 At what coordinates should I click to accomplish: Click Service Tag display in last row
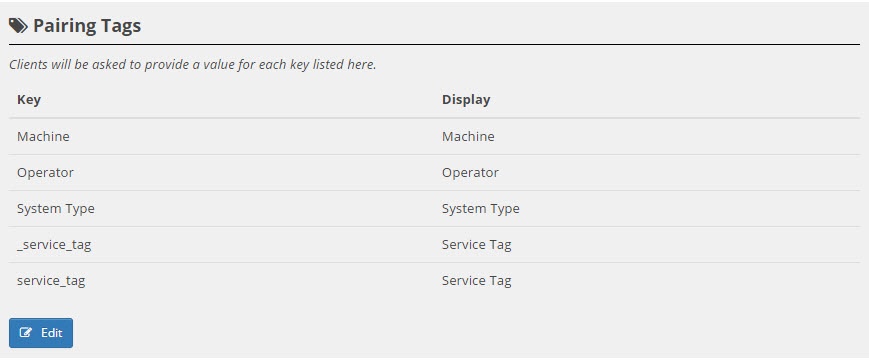(x=477, y=281)
